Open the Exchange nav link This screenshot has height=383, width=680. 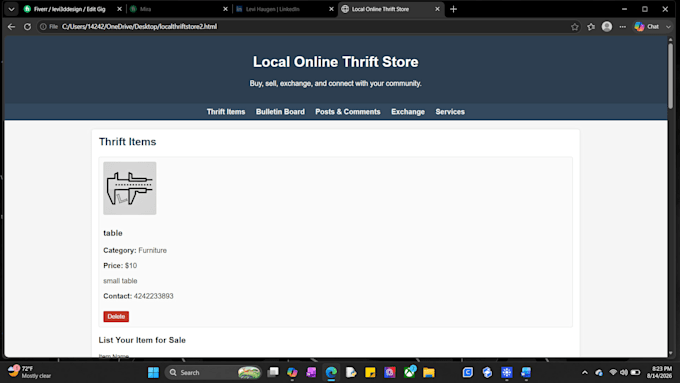click(408, 112)
